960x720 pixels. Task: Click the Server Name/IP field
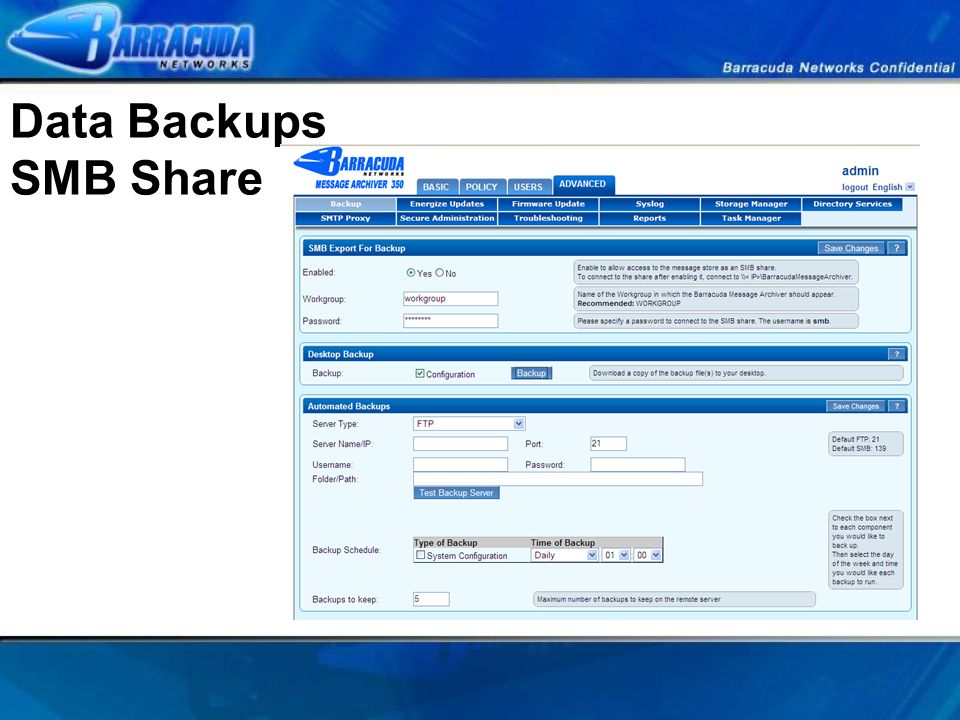[460, 444]
